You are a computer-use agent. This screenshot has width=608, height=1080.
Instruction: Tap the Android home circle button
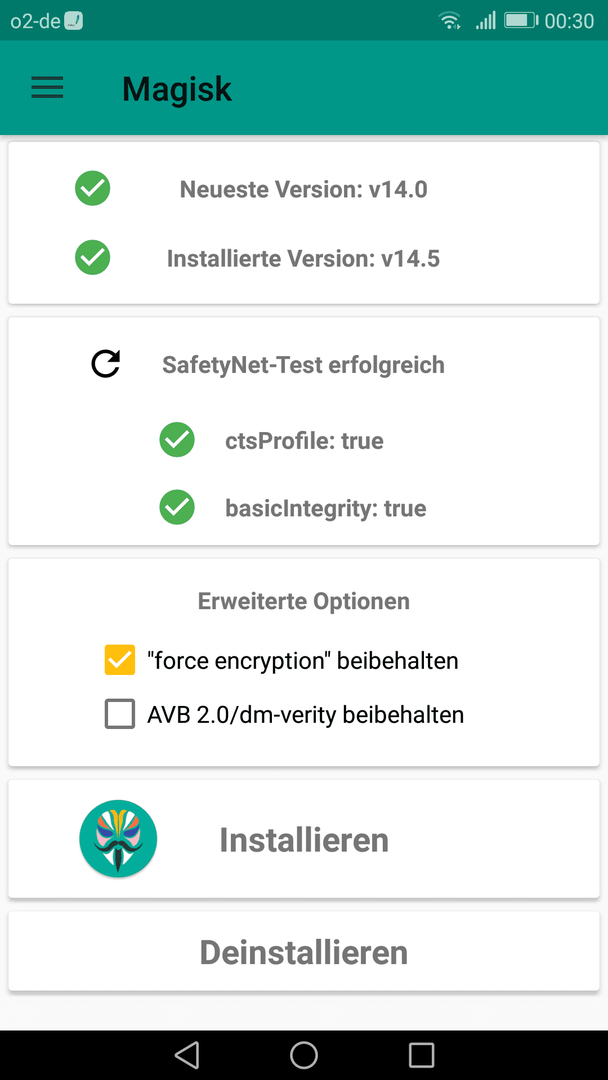304,1055
